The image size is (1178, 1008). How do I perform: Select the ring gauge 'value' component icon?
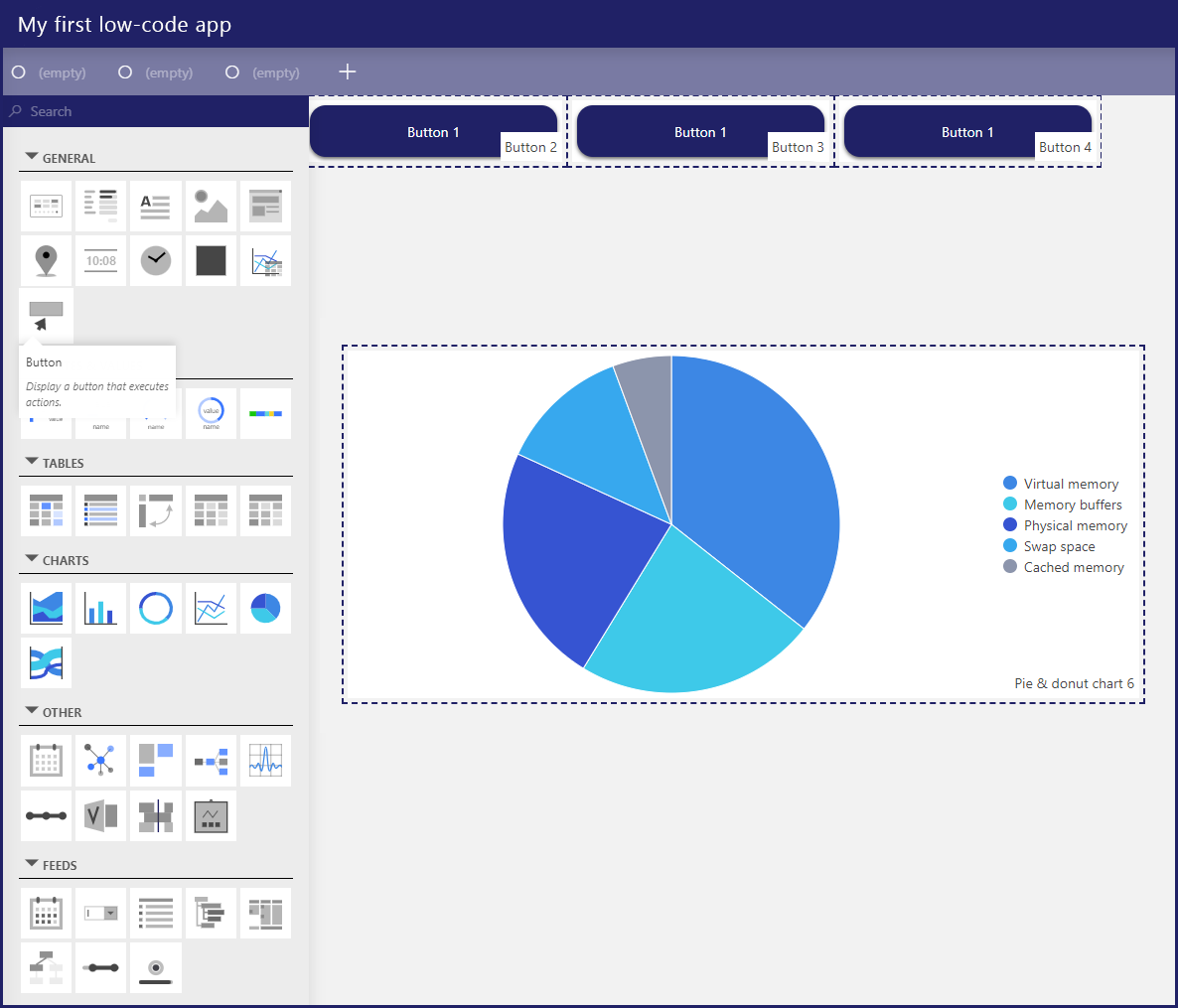(x=212, y=413)
